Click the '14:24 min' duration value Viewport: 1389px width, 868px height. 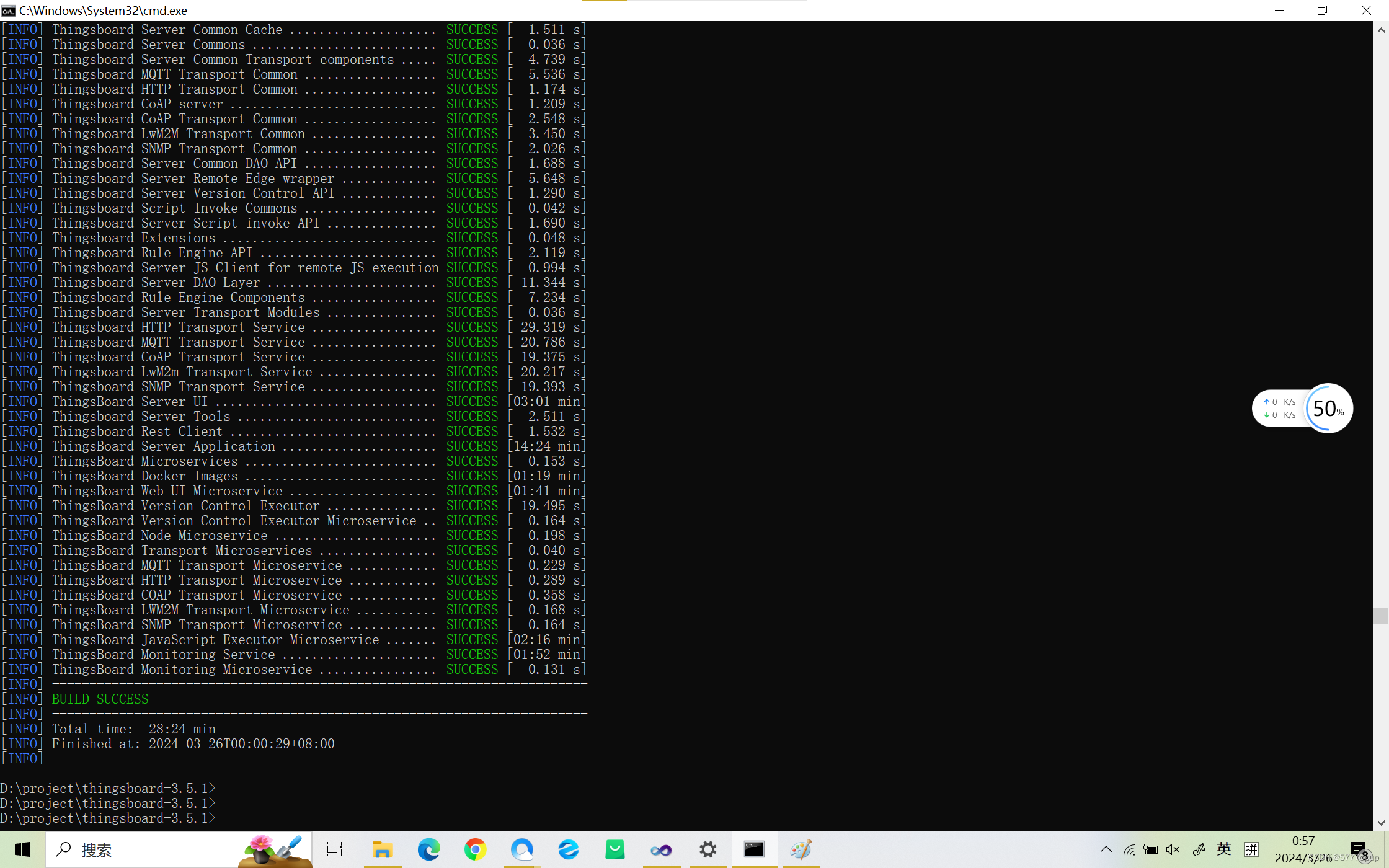click(547, 446)
